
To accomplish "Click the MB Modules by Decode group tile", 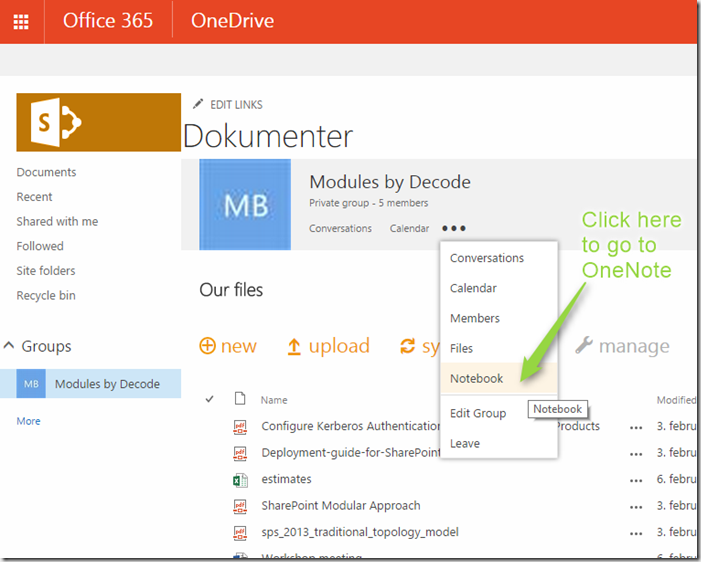I will [x=245, y=204].
